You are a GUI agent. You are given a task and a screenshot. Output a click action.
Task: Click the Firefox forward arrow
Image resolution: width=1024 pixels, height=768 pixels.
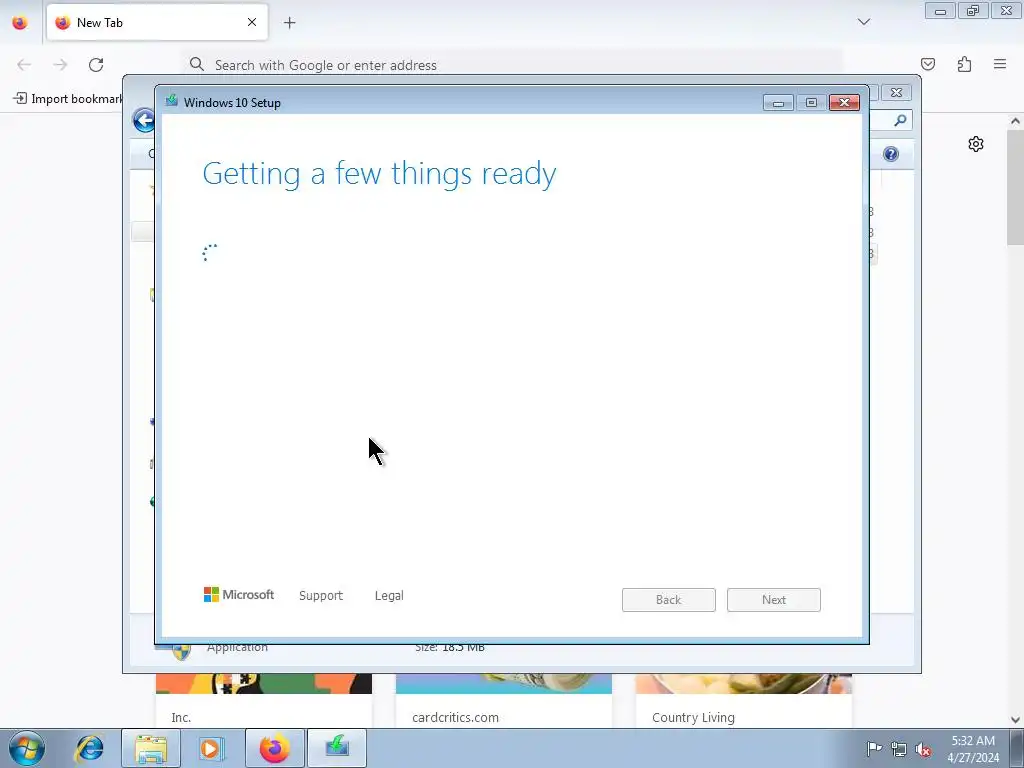[x=60, y=65]
